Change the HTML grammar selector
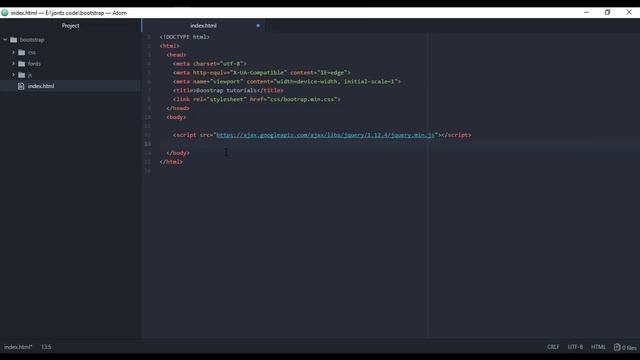The height and width of the screenshot is (360, 640). coord(598,347)
